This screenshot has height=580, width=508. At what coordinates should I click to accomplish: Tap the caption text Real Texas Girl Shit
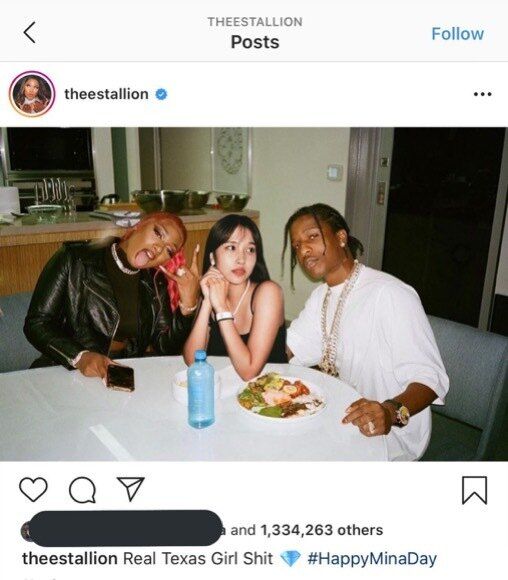click(x=198, y=558)
